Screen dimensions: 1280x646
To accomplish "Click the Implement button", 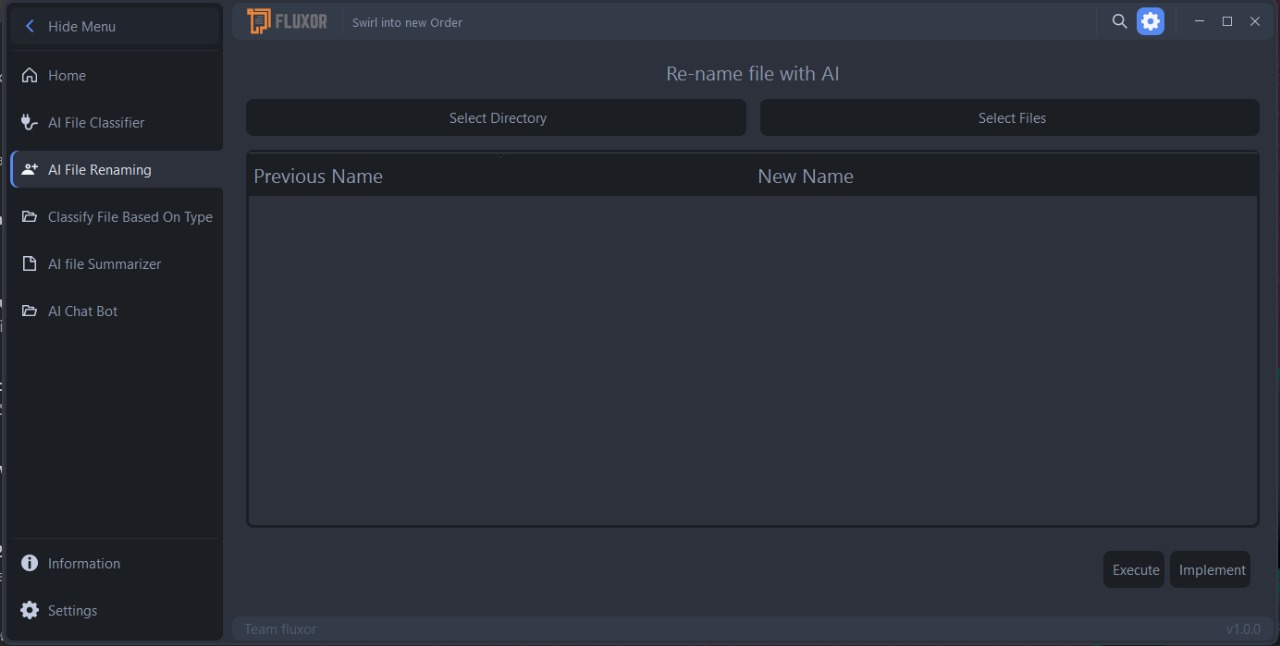I will point(1210,569).
